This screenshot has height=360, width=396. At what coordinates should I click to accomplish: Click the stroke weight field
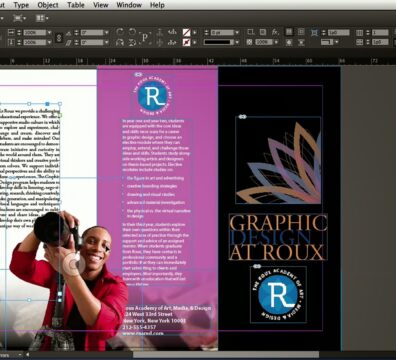coord(222,33)
